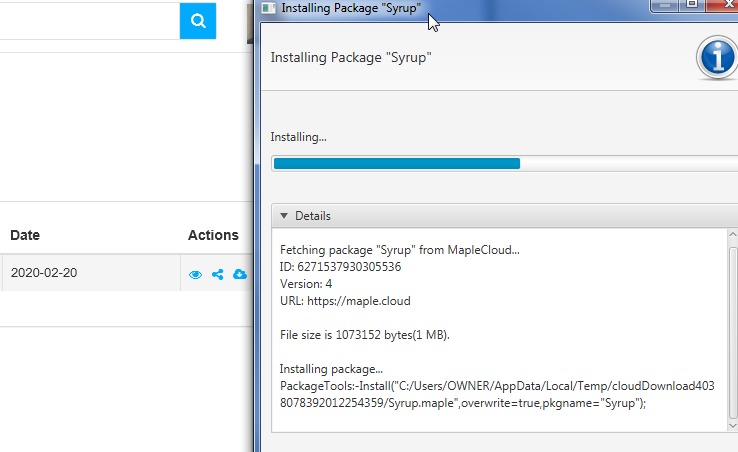Download the 2020-02-20 entry via cloud icon
The image size is (738, 452).
coord(240,274)
